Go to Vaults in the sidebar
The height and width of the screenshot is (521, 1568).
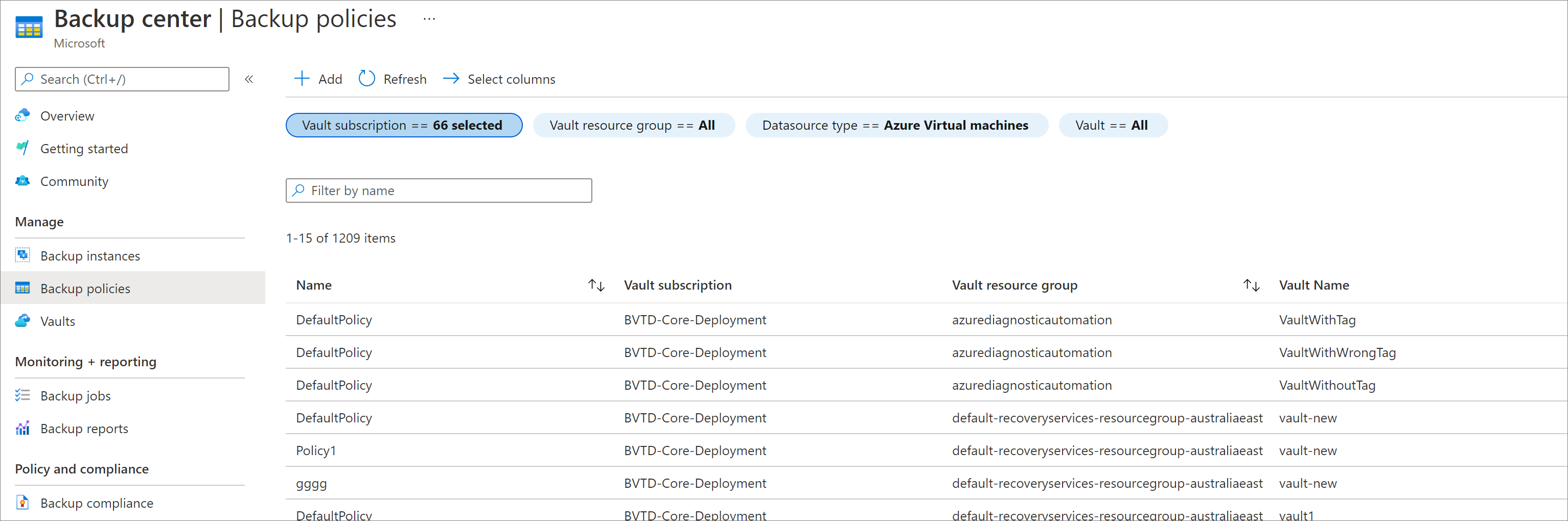click(x=58, y=321)
